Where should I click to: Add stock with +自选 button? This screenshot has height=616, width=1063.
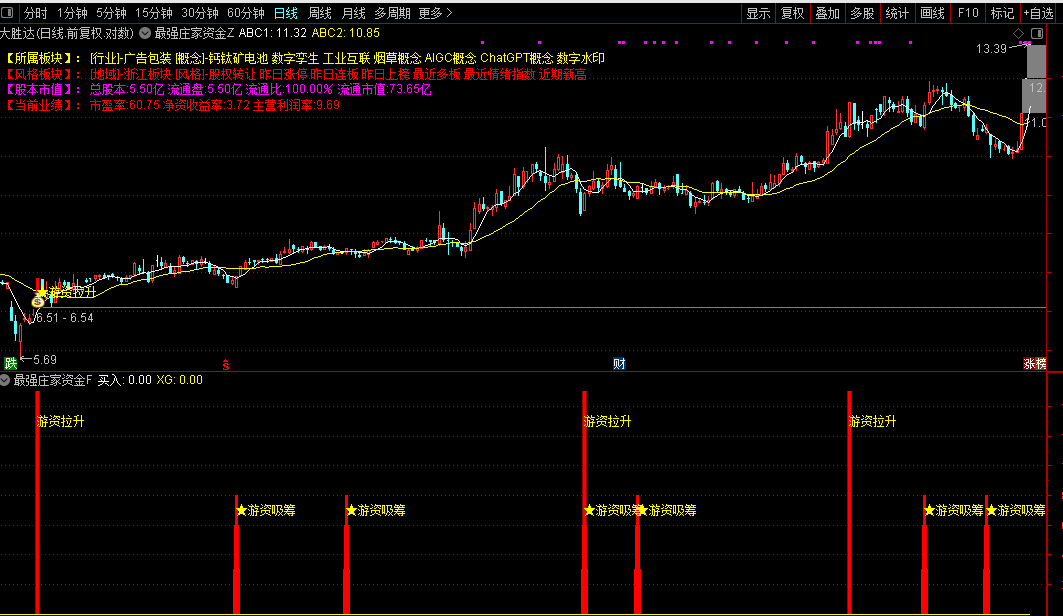(x=1039, y=13)
